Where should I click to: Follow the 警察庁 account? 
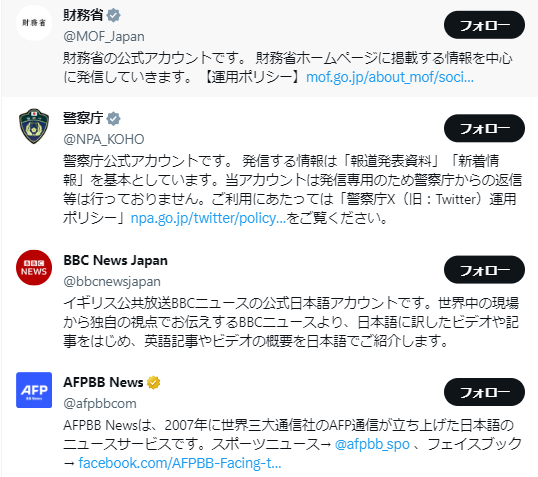(484, 128)
